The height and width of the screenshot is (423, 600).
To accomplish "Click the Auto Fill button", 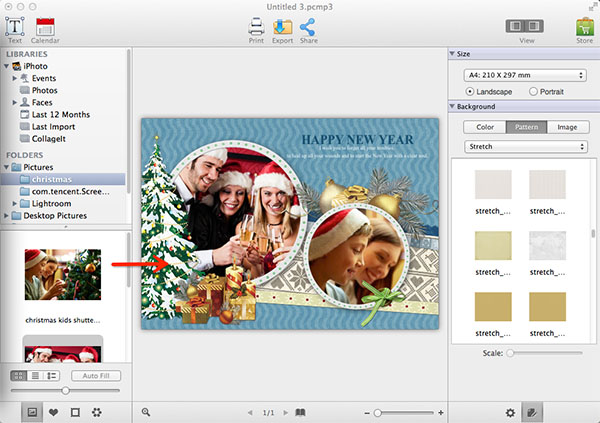I will click(x=96, y=376).
